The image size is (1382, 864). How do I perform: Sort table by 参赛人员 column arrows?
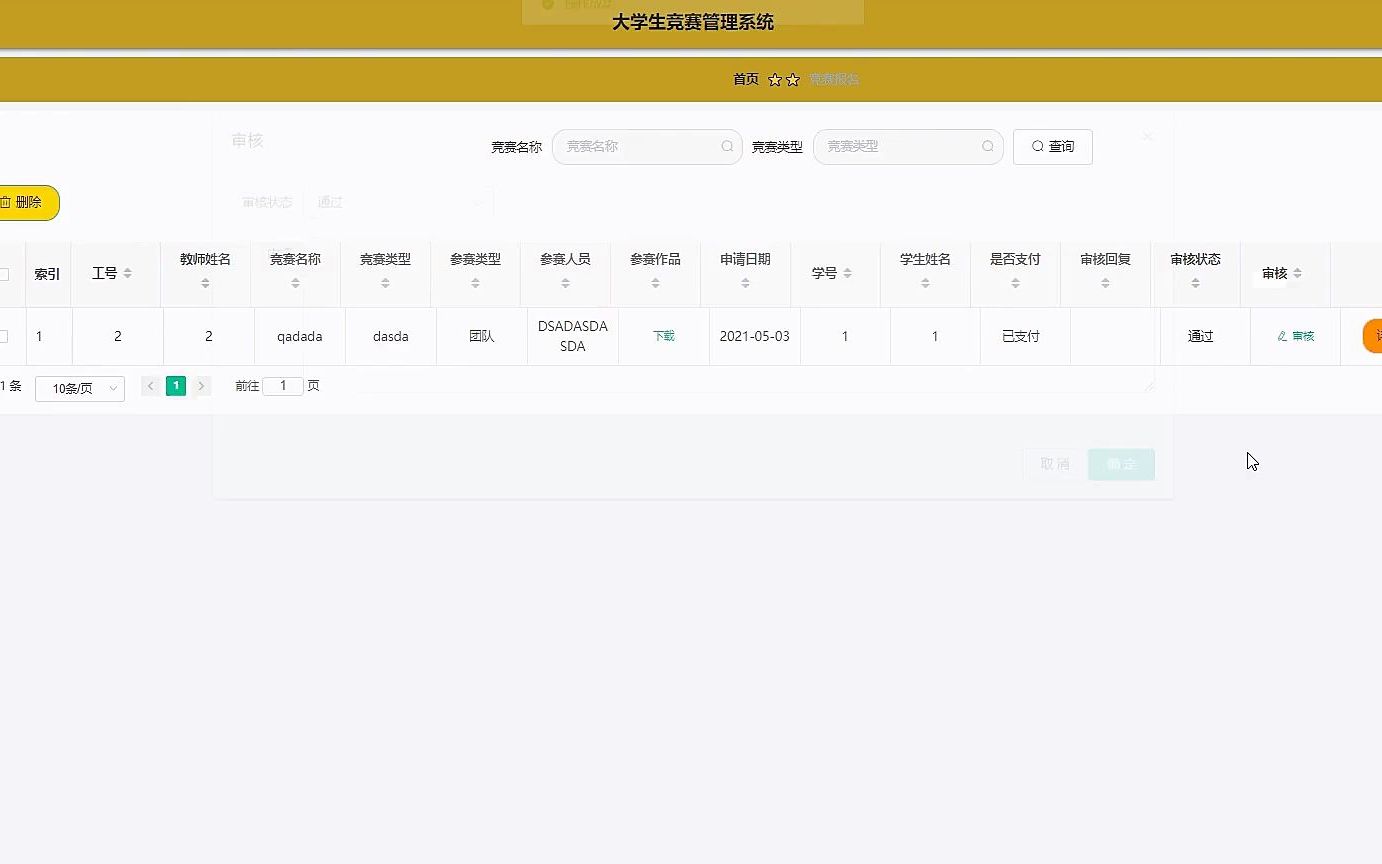[565, 283]
